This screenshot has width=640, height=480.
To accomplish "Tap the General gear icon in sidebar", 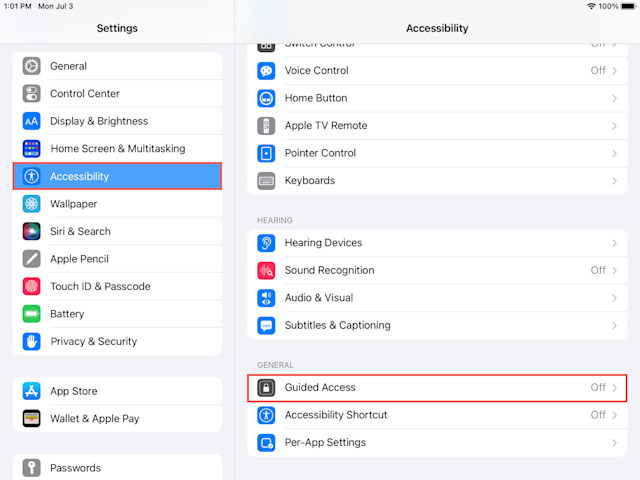I will coord(31,66).
